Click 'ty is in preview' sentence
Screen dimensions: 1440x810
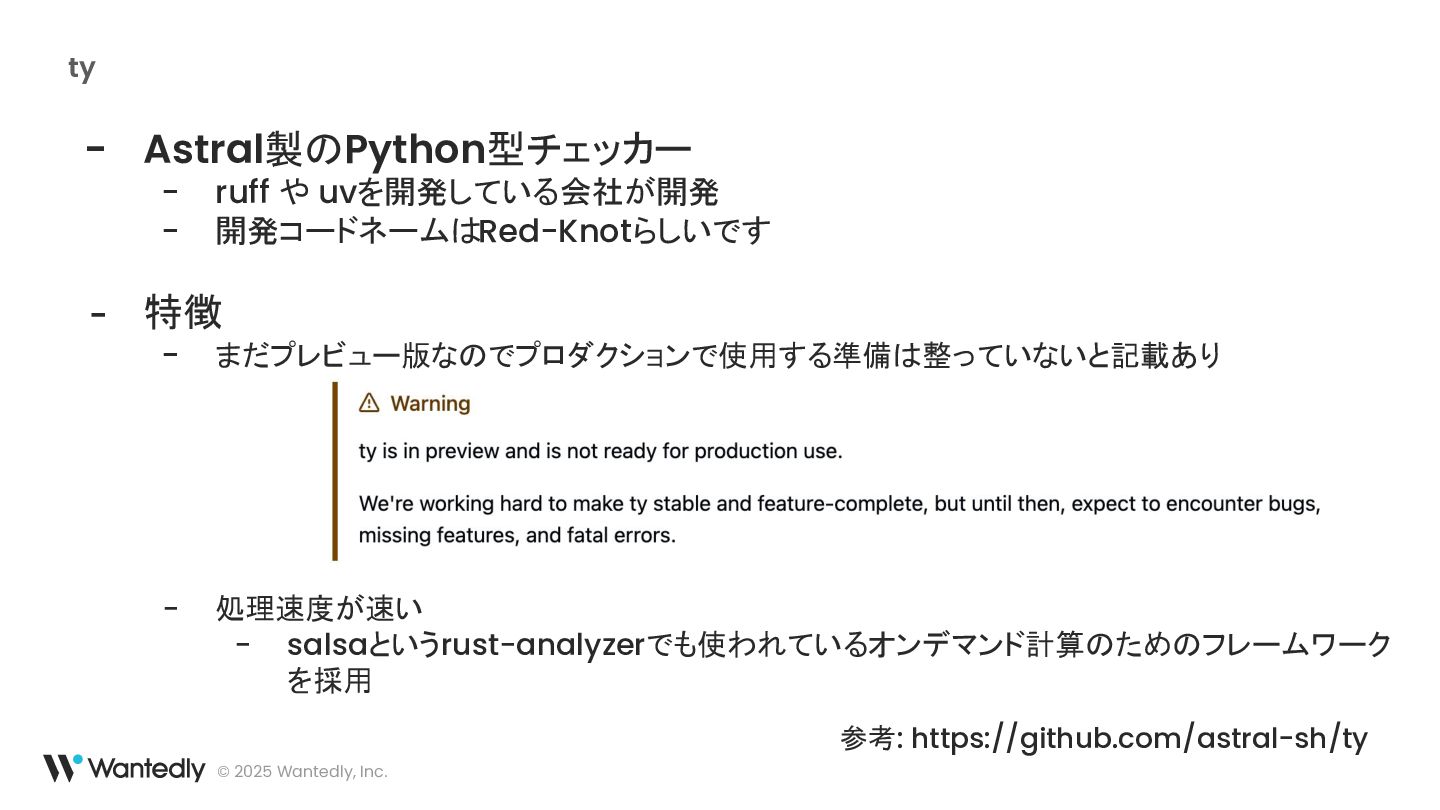point(601,451)
